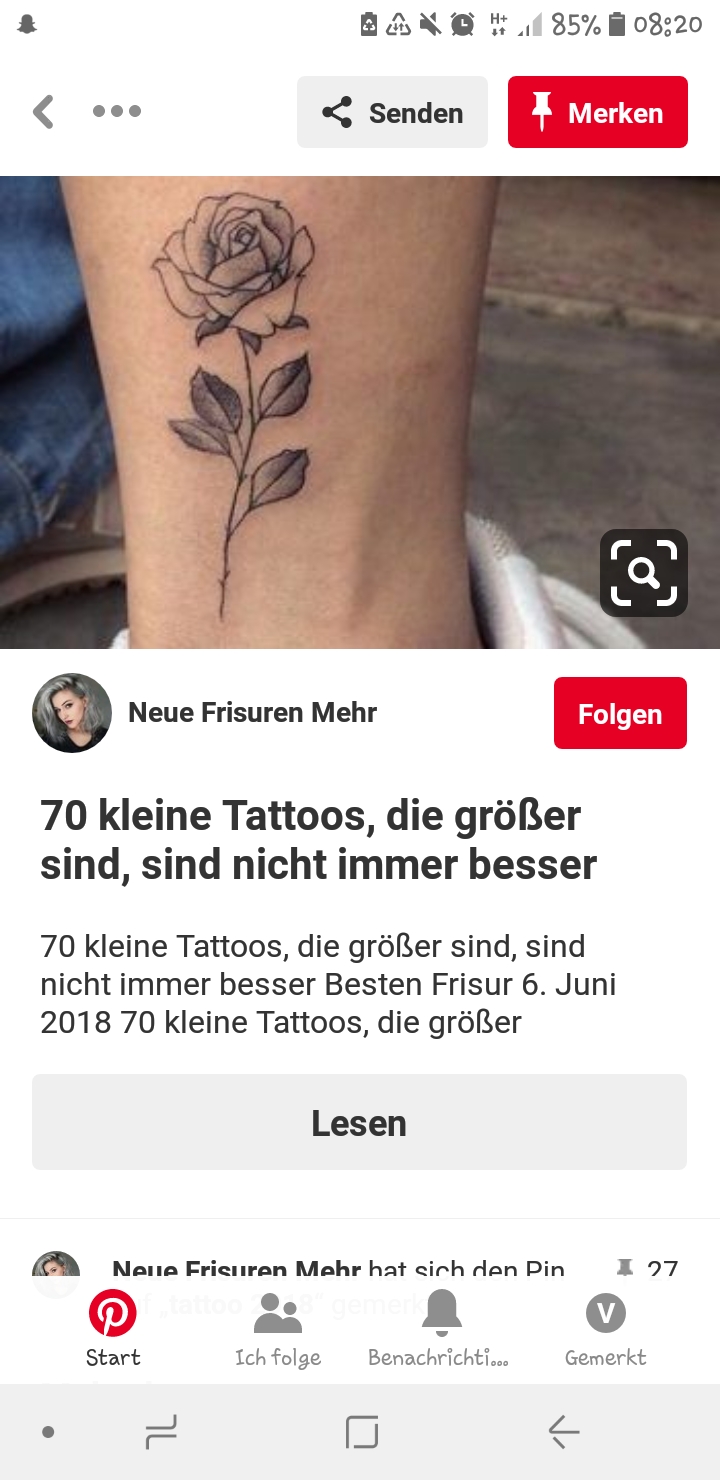This screenshot has width=720, height=1480.
Task: Open the article with Lesen button
Action: pos(359,1122)
